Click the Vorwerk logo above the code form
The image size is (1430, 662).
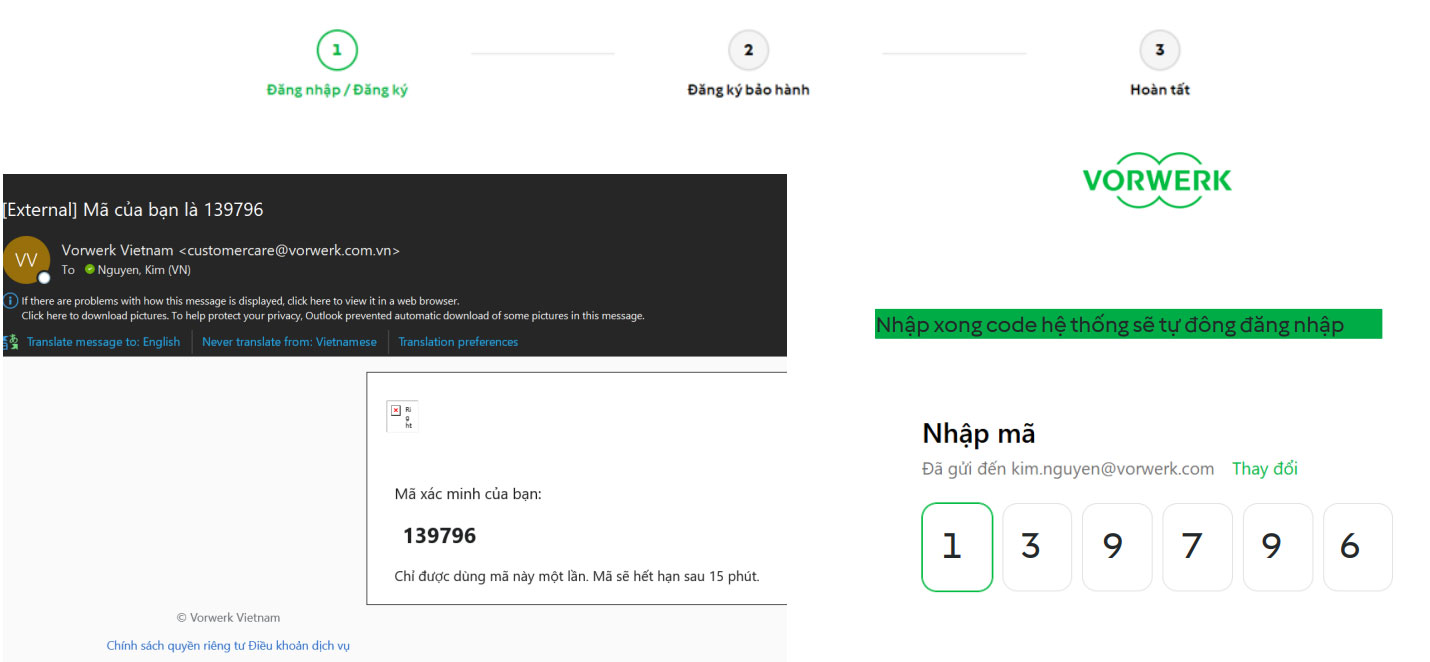pos(1157,181)
